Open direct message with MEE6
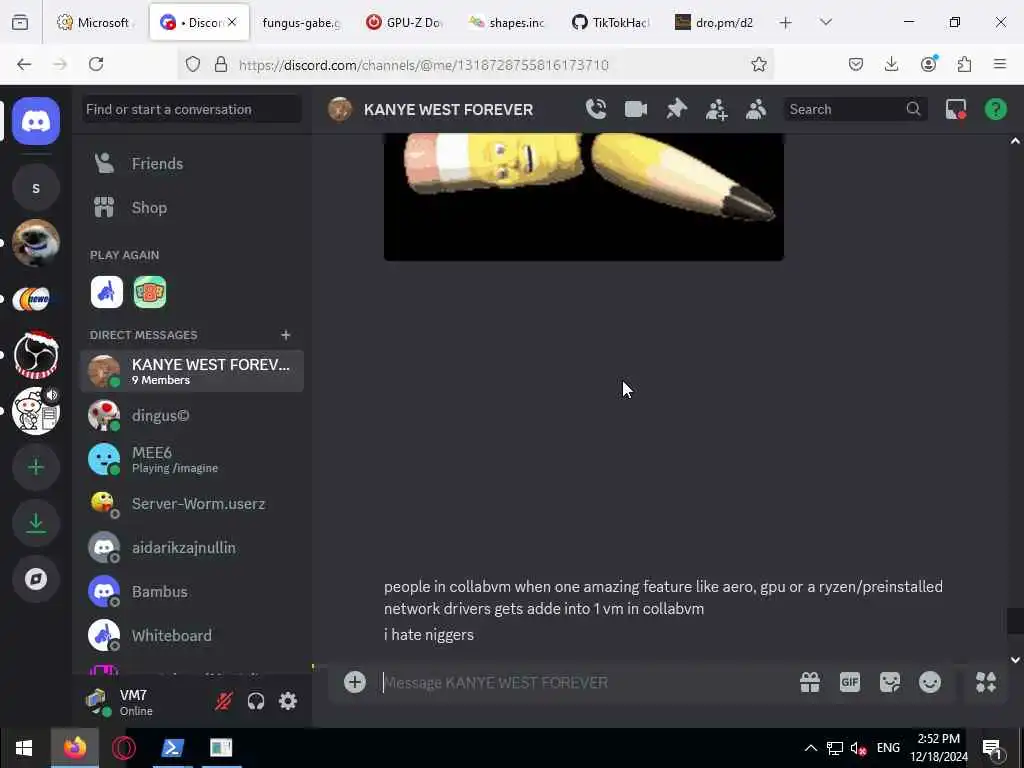 pos(192,460)
